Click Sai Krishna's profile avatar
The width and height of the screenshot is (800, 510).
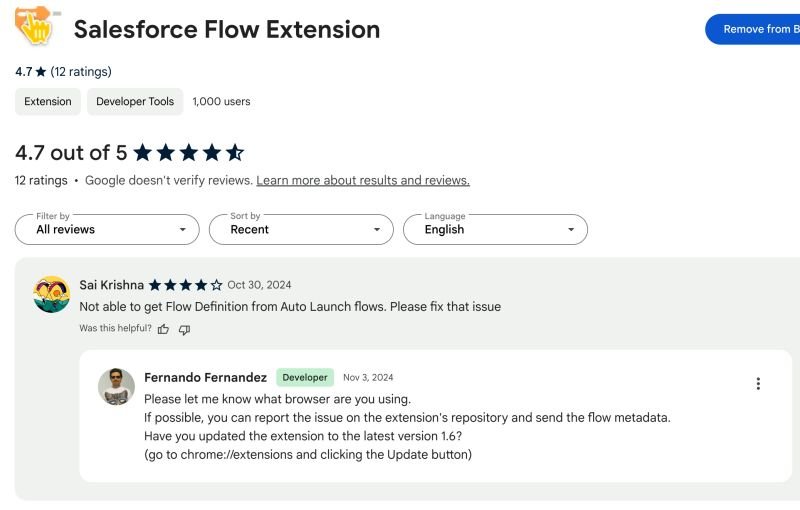point(52,294)
